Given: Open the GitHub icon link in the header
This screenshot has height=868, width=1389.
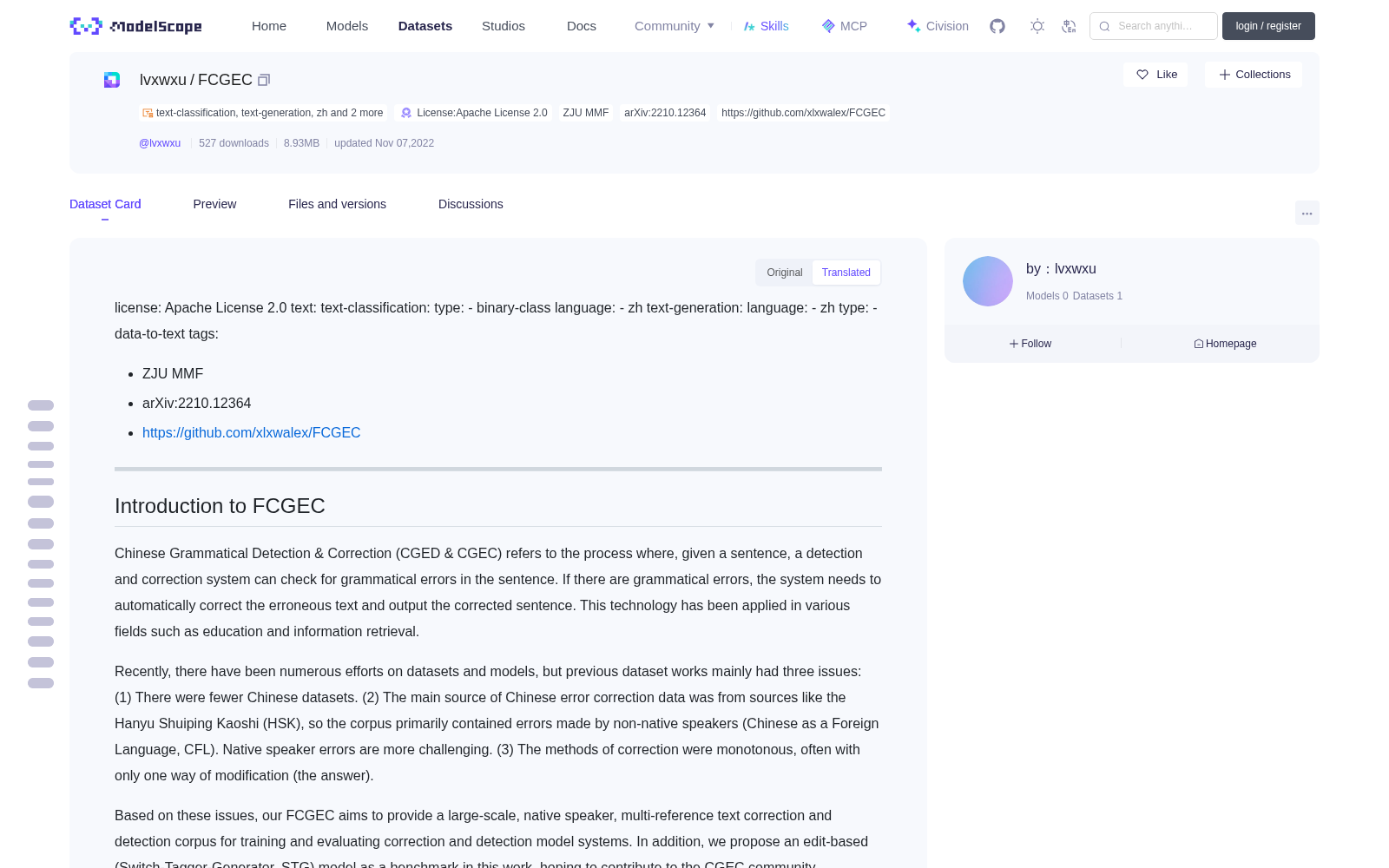Looking at the screenshot, I should [x=997, y=26].
